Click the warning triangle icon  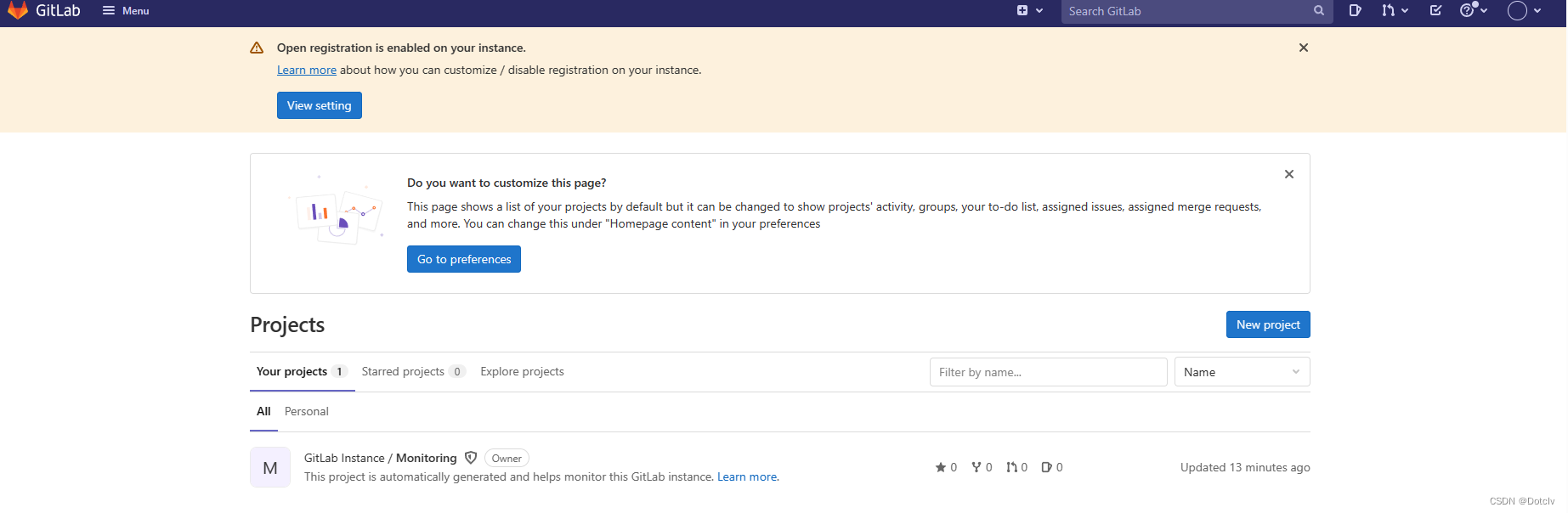tap(257, 48)
